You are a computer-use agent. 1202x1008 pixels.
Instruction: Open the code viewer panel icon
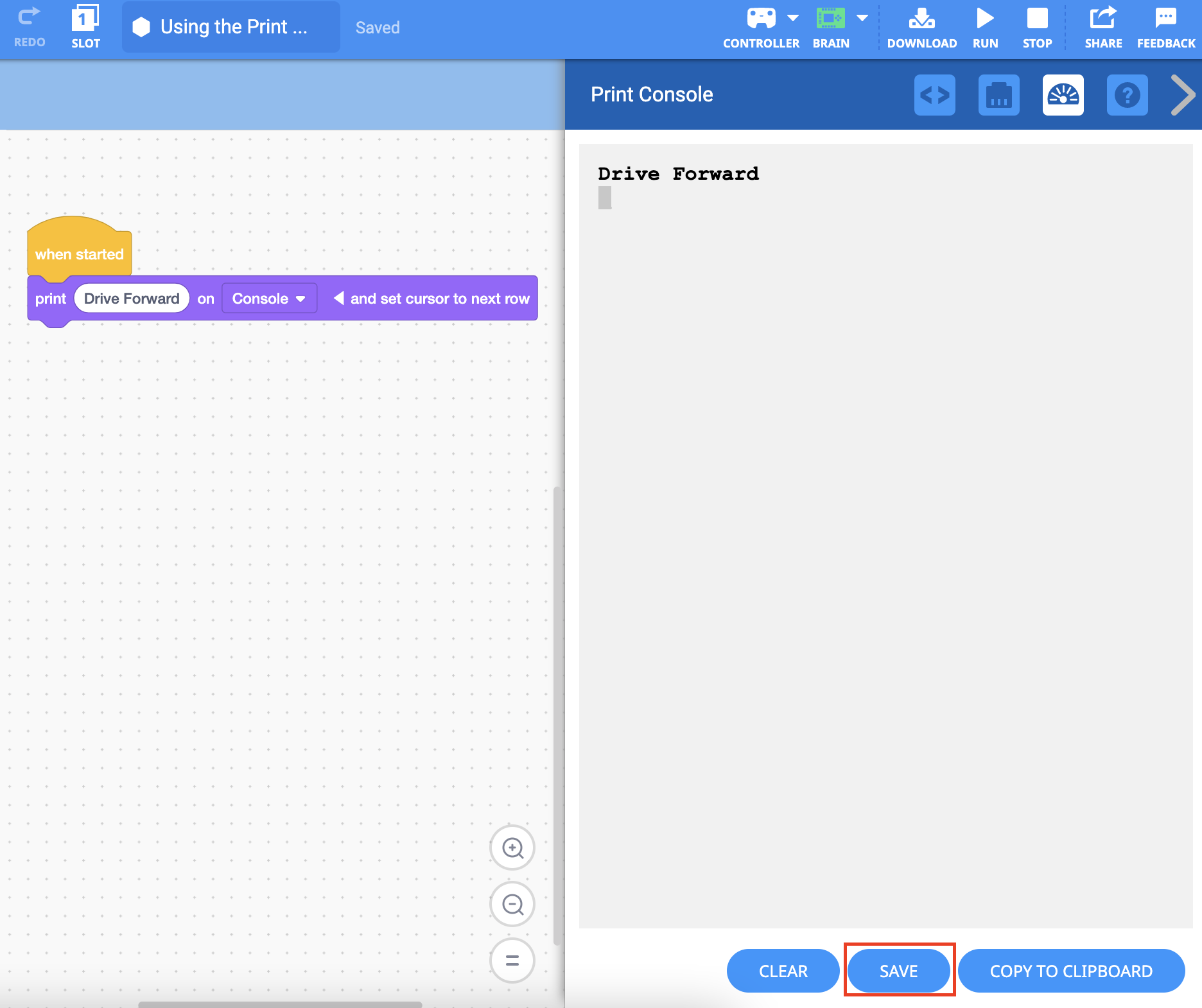coord(934,95)
